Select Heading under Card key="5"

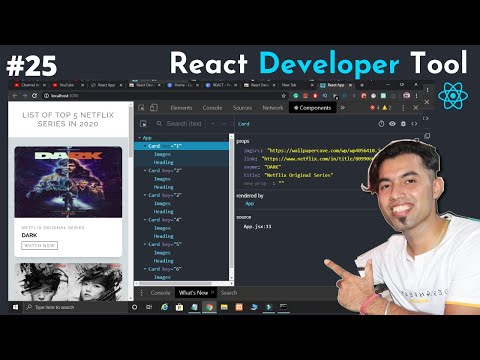(x=163, y=261)
